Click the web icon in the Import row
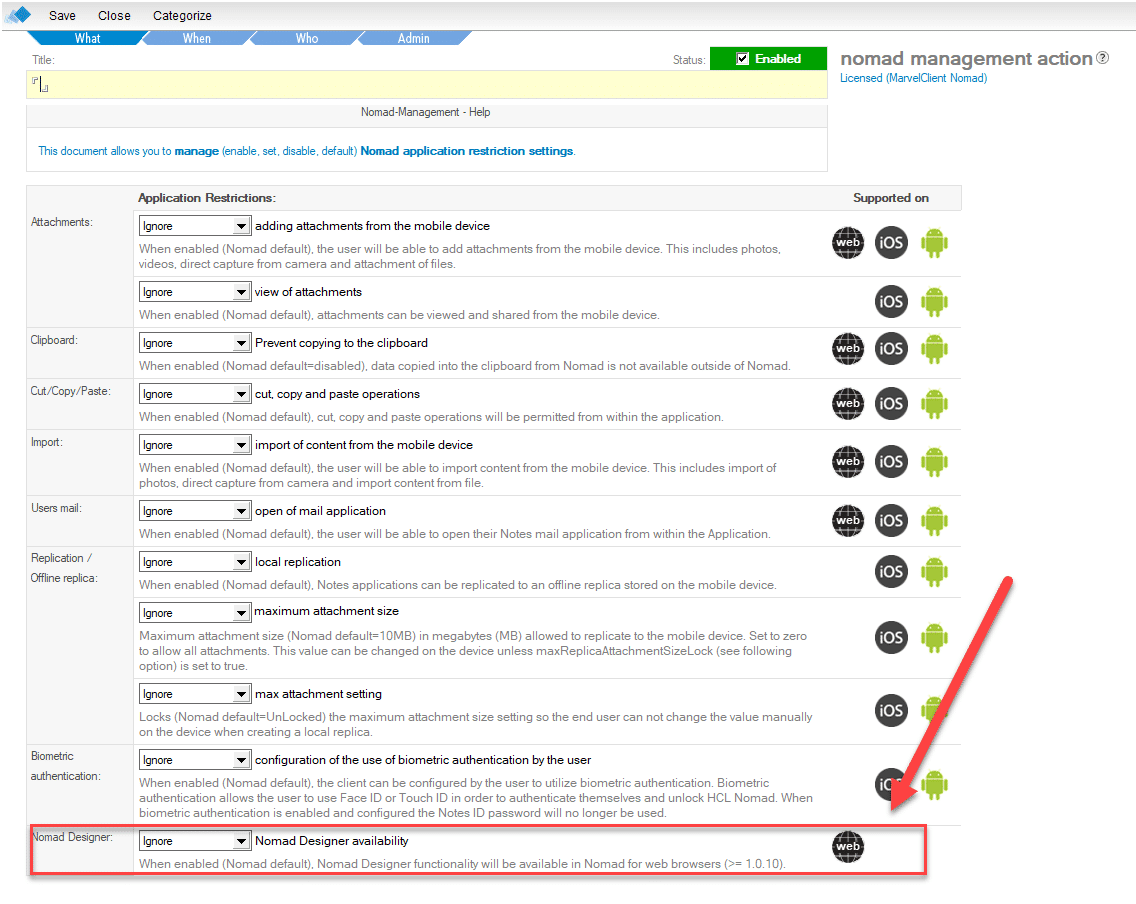Viewport: 1136px width, 904px height. pos(848,461)
